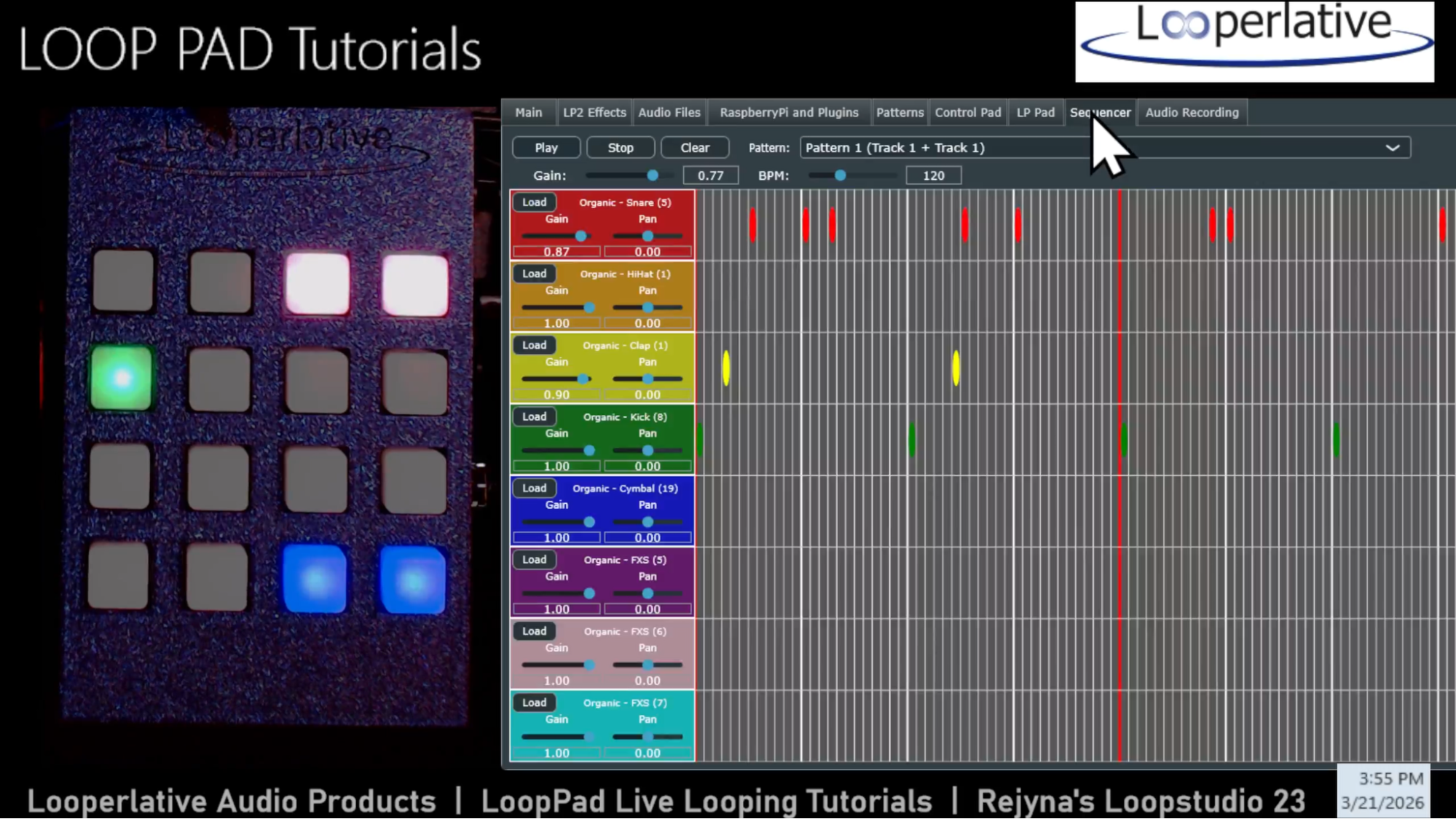Select the Clap gain value 0.90
This screenshot has width=1456, height=819.
556,395
